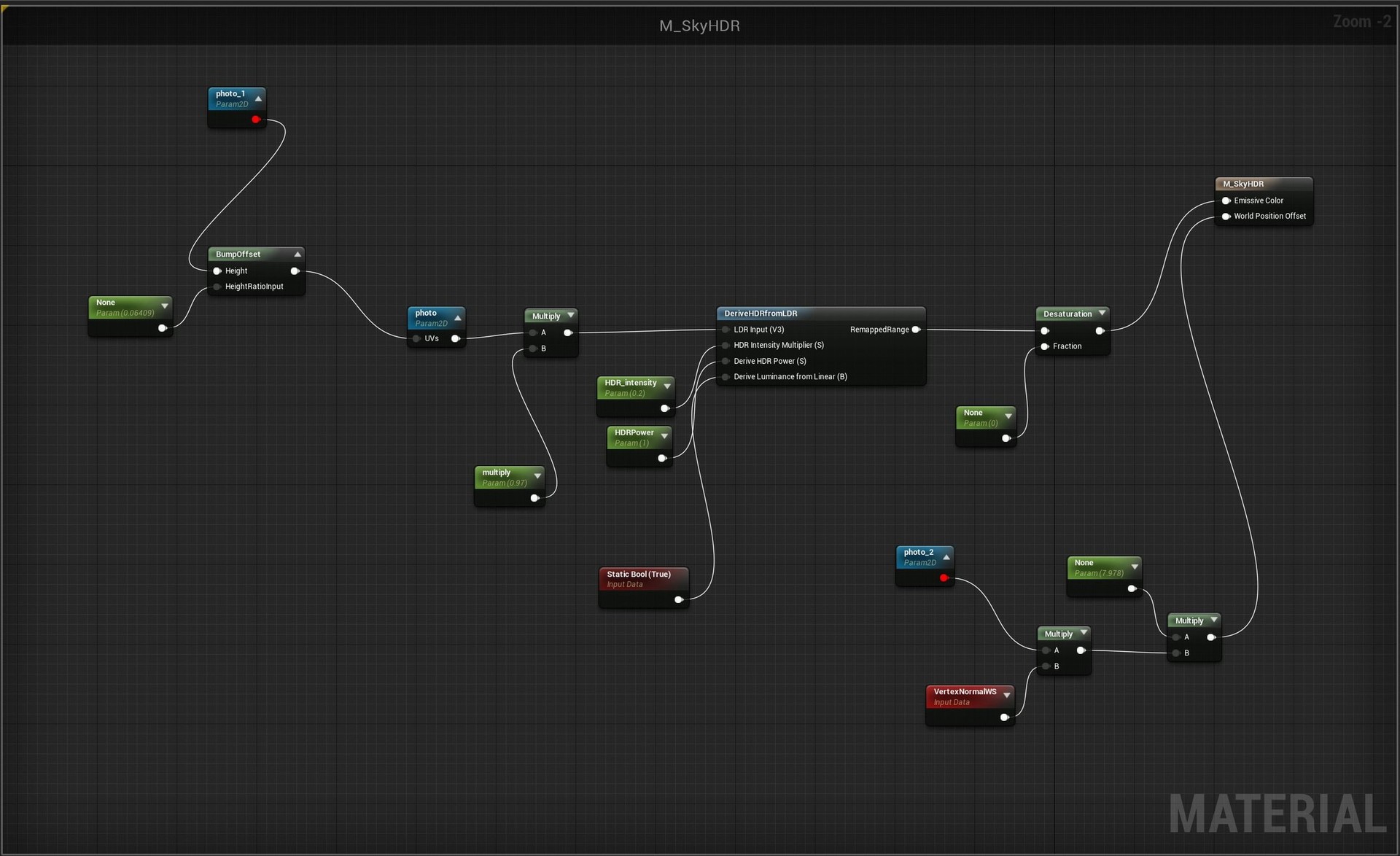Select the DeriveHDRfromLDR node title

coord(761,314)
